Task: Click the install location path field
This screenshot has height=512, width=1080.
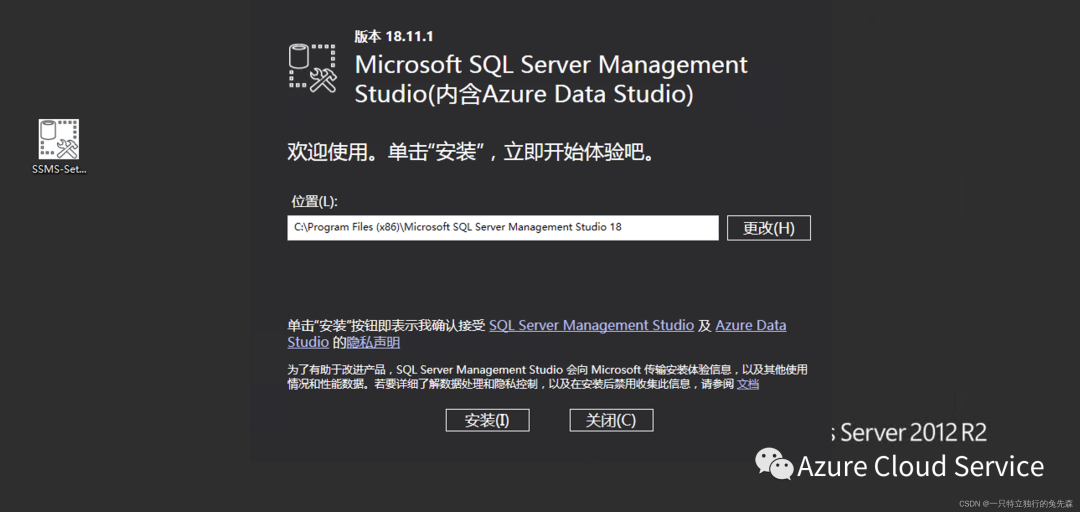Action: [502, 228]
